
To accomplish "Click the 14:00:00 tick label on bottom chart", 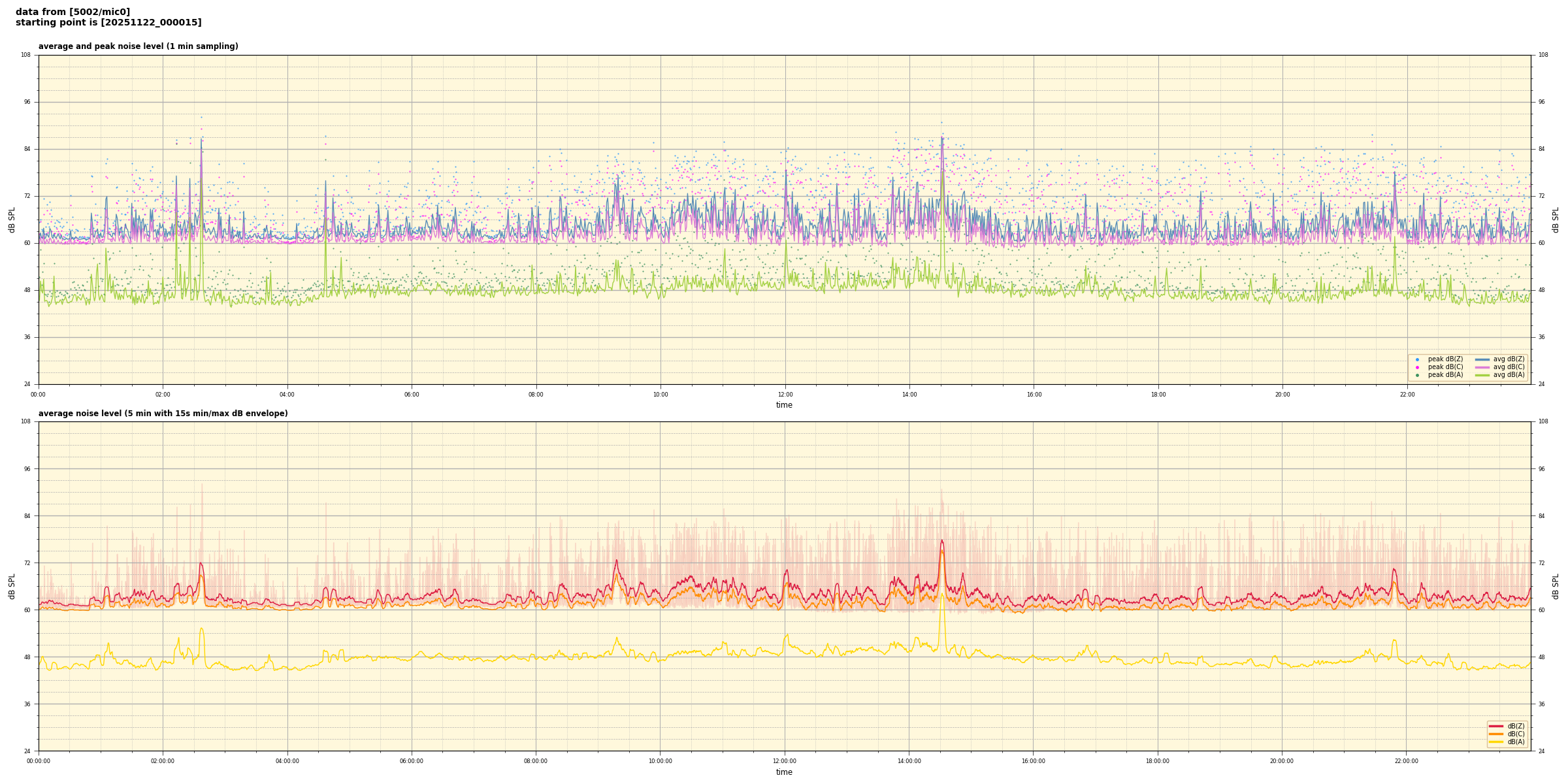I will (909, 761).
